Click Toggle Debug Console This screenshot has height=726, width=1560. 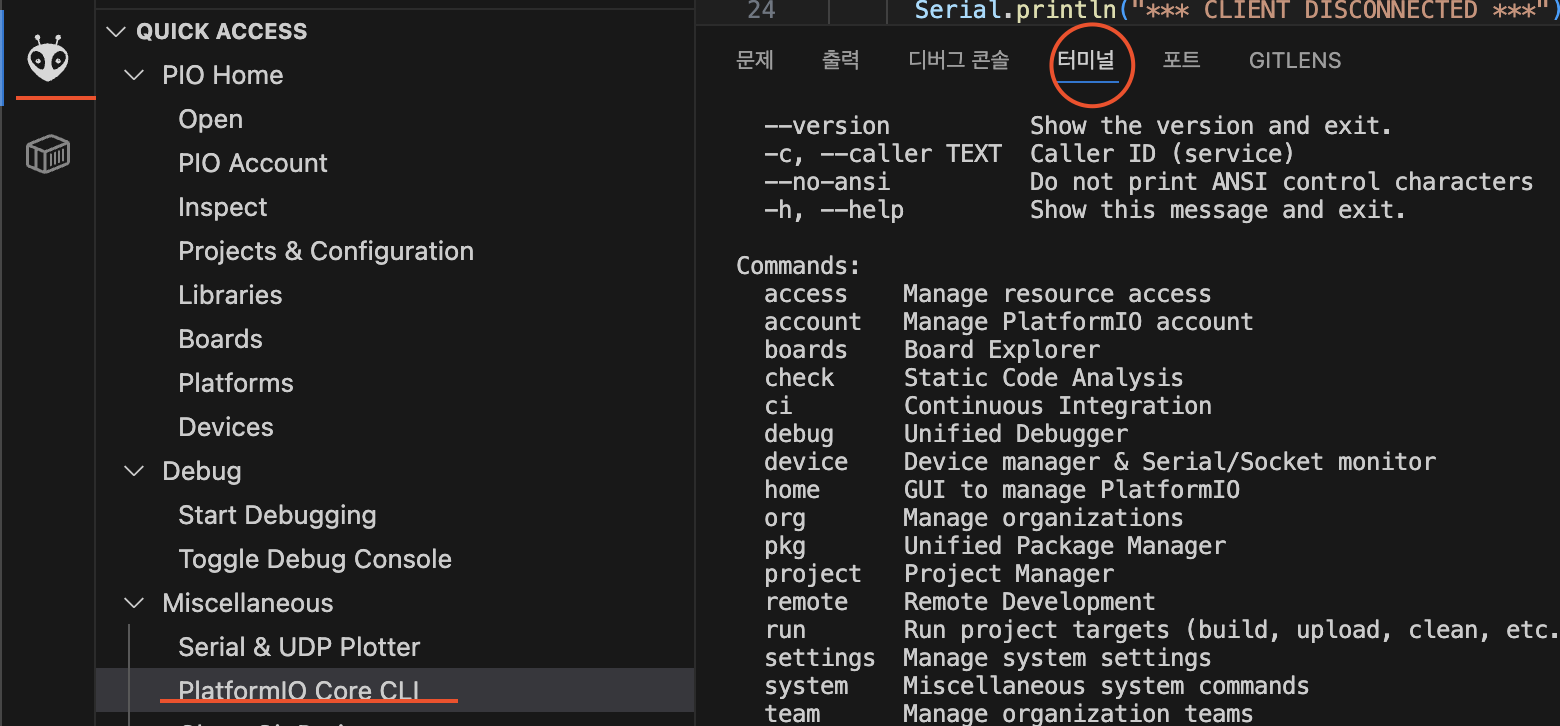click(315, 559)
